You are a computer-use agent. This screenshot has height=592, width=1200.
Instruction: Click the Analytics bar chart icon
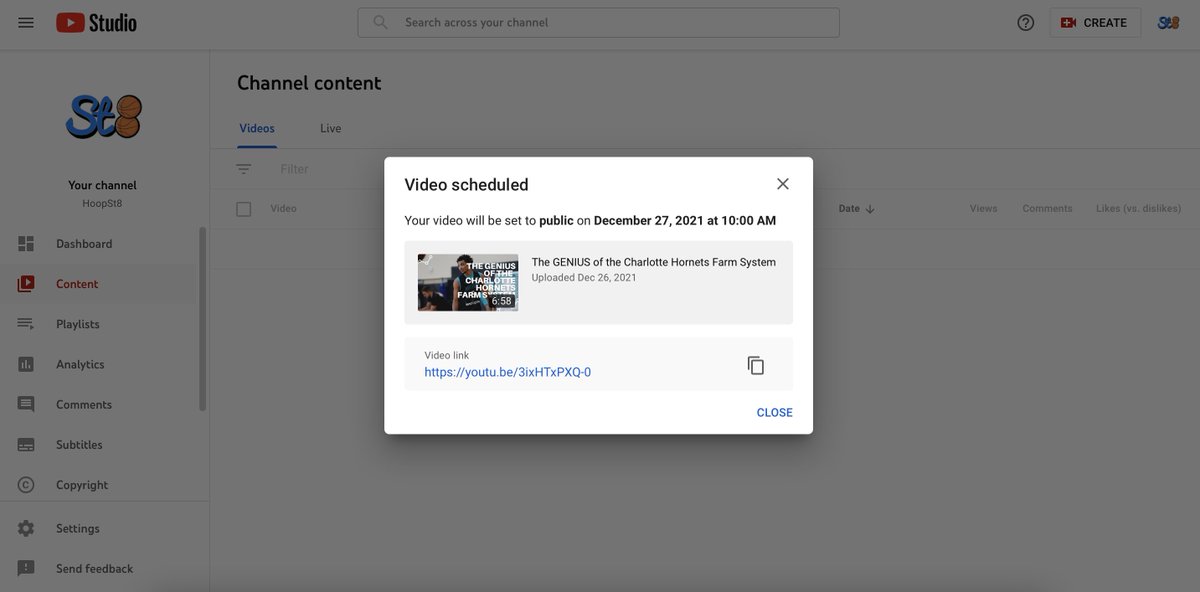[26, 364]
